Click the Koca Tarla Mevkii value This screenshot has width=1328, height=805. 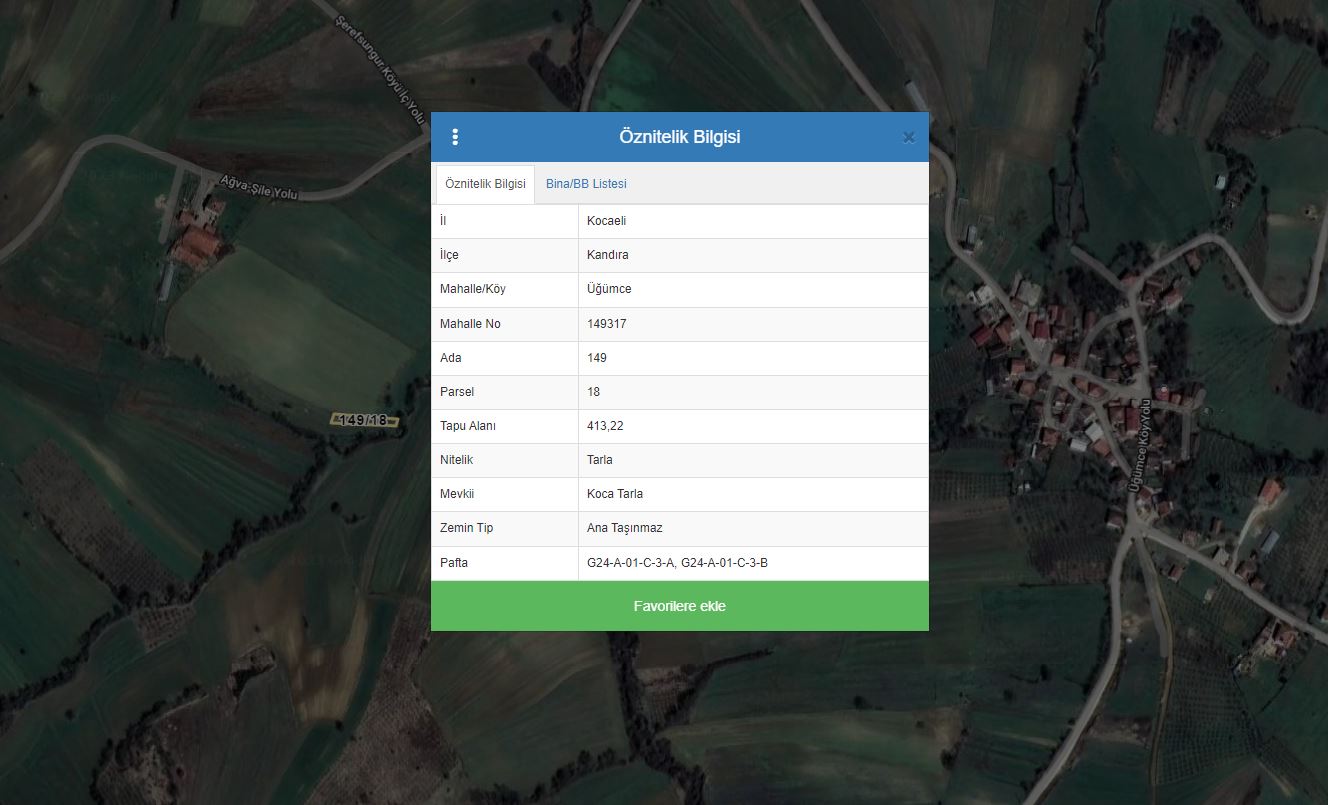[x=614, y=494]
